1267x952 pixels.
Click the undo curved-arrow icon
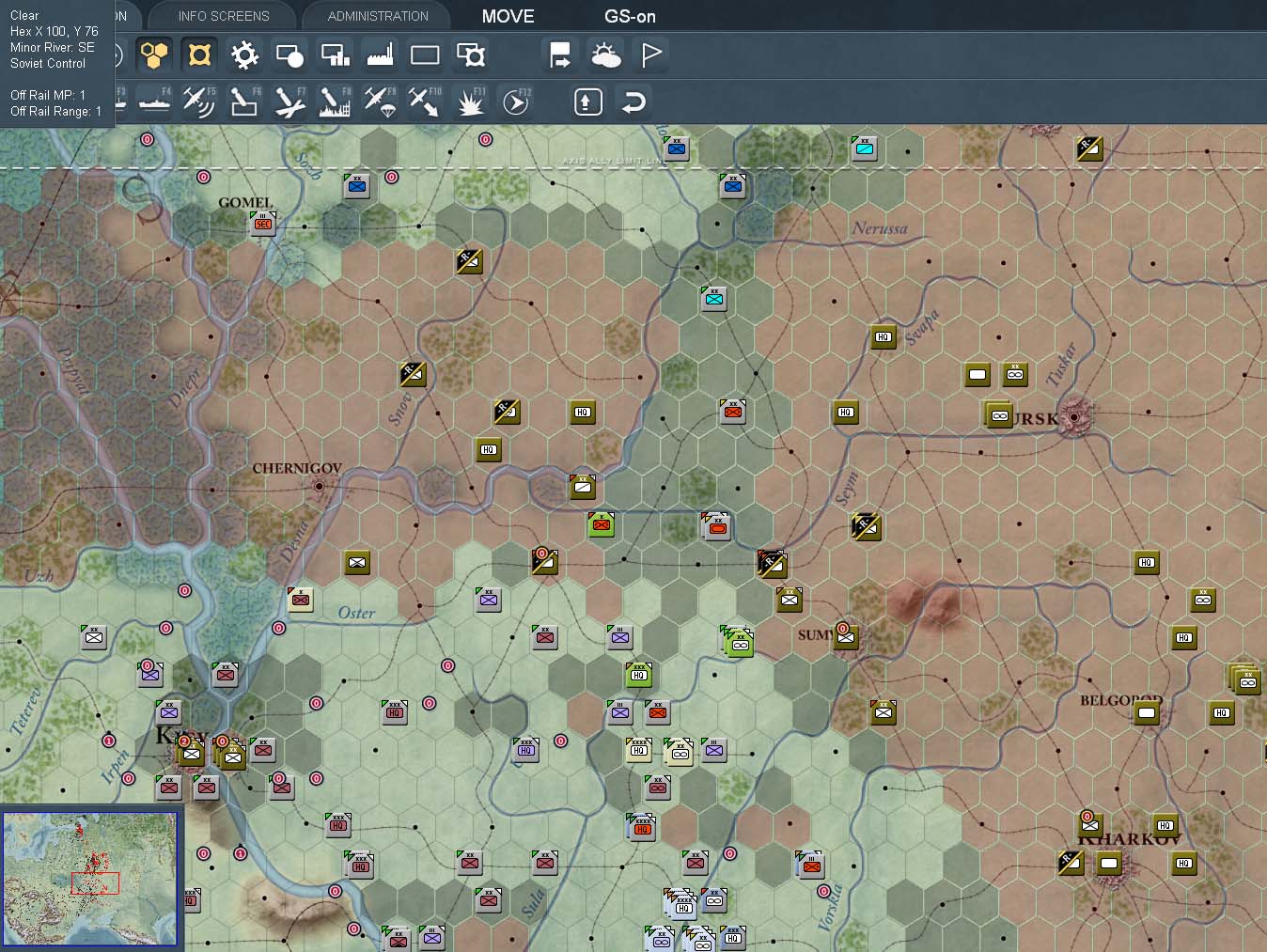click(634, 101)
